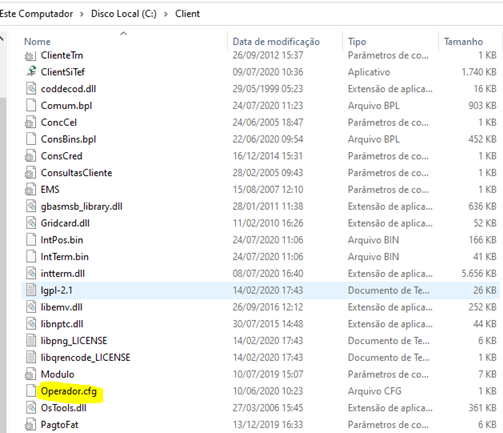This screenshot has width=503, height=433.
Task: Select the ClientSiTef file name
Action: 63,72
